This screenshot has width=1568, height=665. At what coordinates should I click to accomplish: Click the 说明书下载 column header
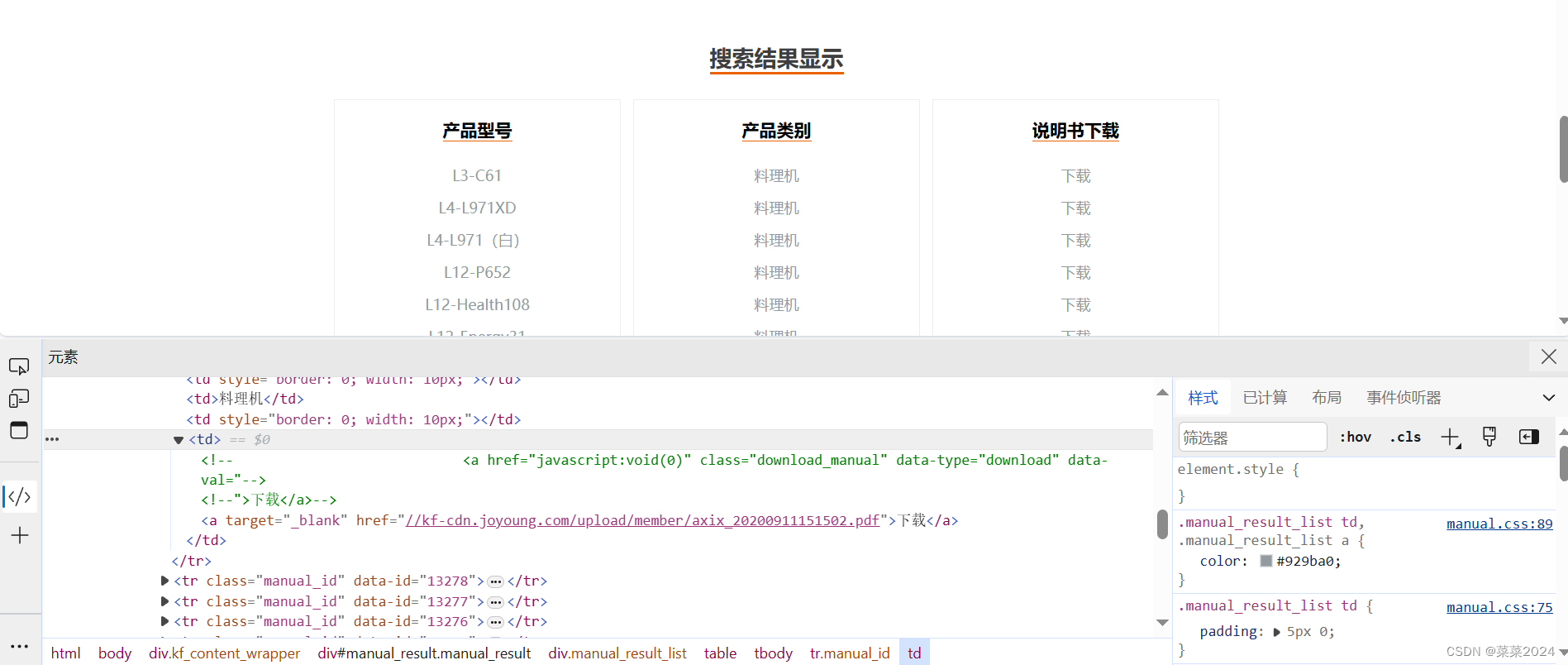click(x=1075, y=131)
